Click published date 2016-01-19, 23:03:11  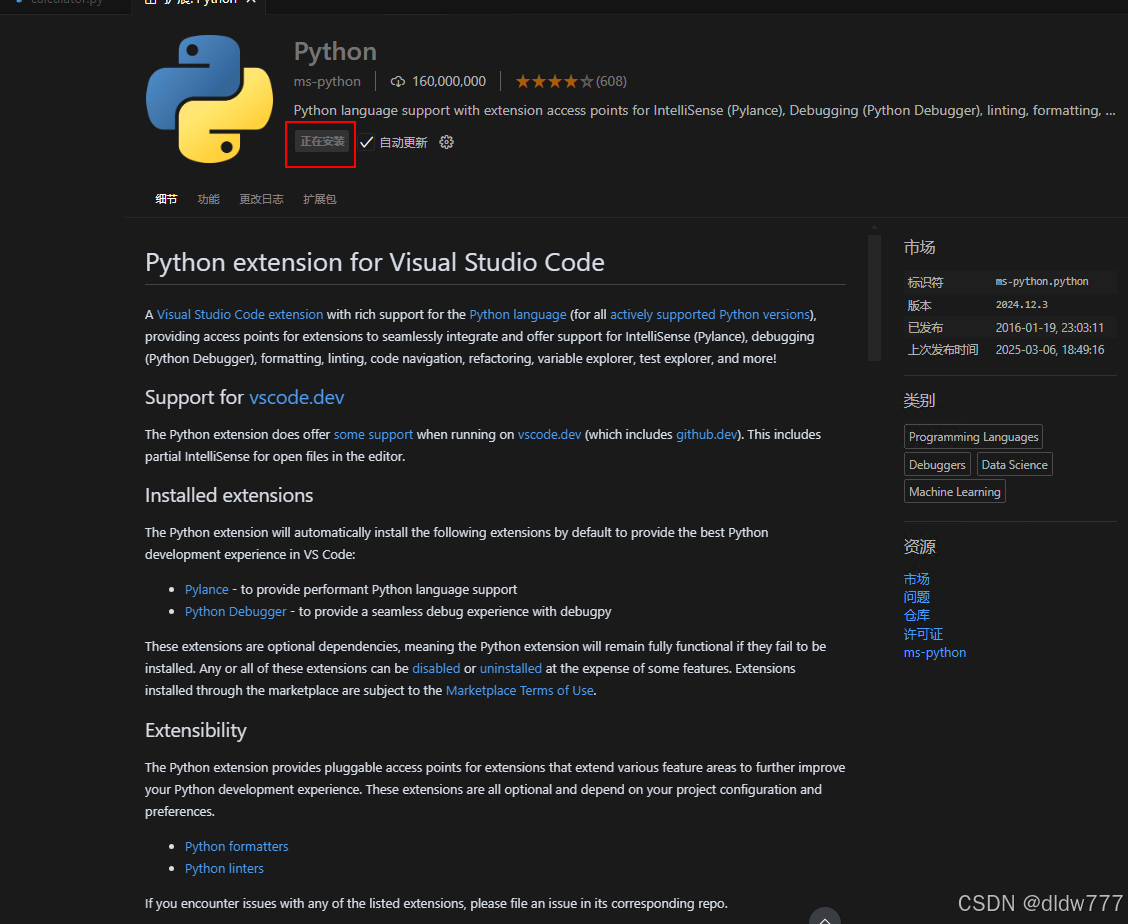(1050, 327)
